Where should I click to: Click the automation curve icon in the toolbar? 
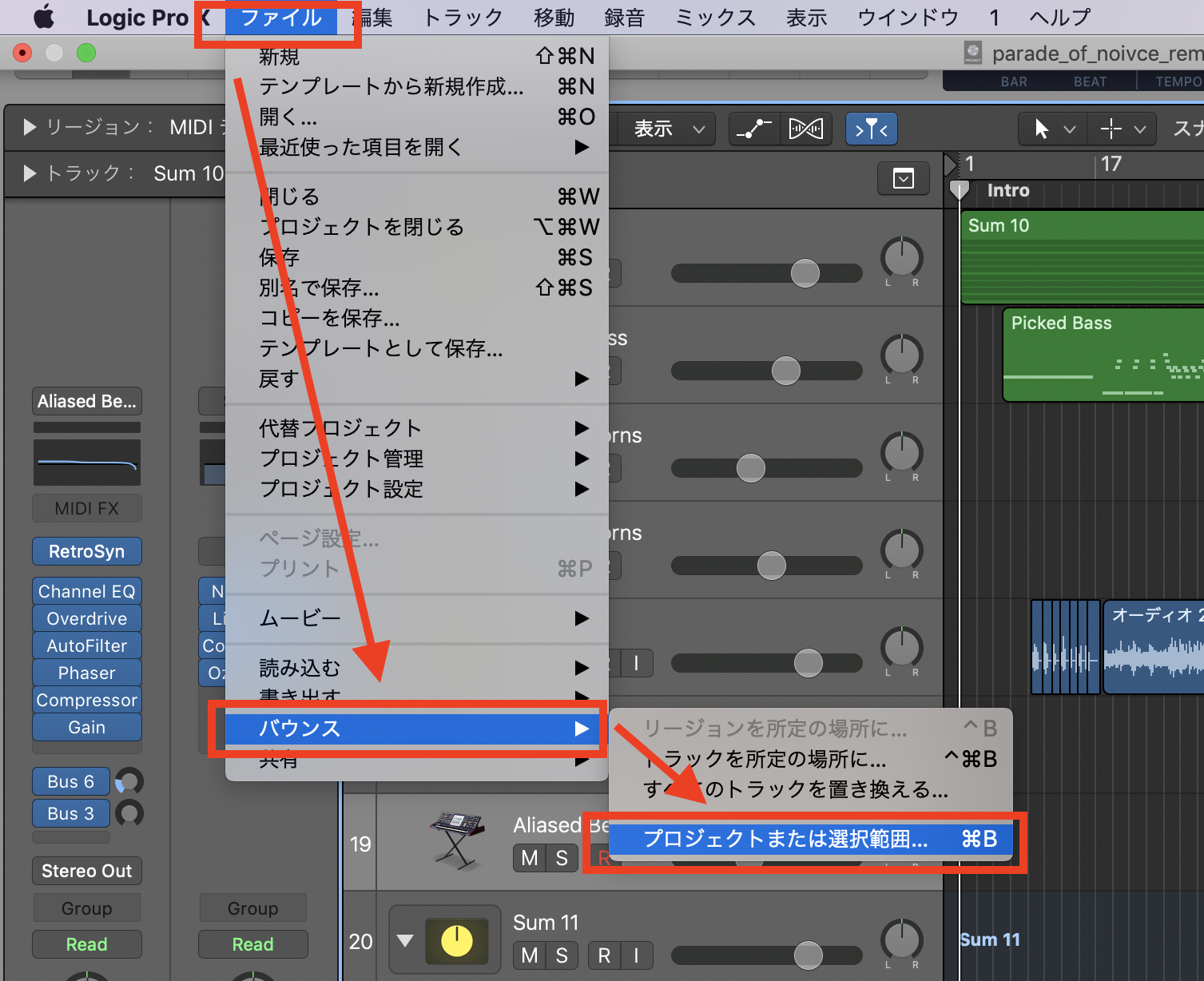(x=753, y=129)
